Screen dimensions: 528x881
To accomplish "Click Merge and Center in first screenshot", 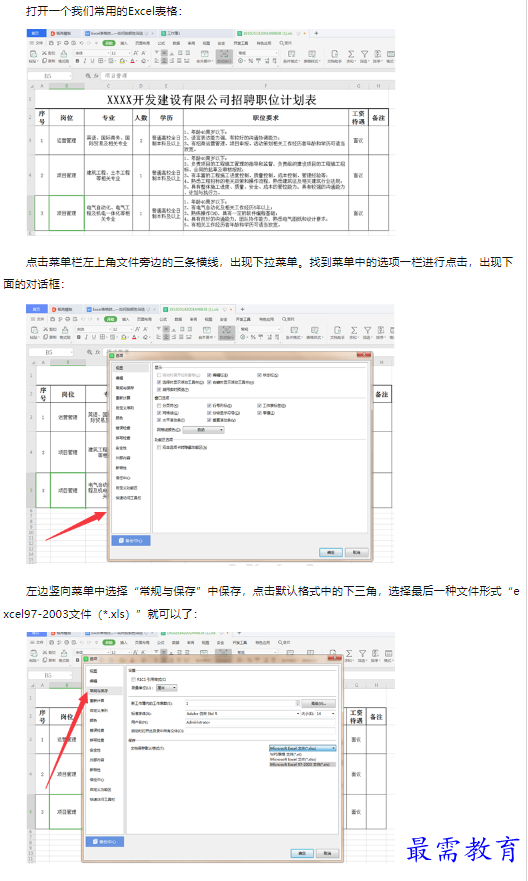I will point(204,53).
